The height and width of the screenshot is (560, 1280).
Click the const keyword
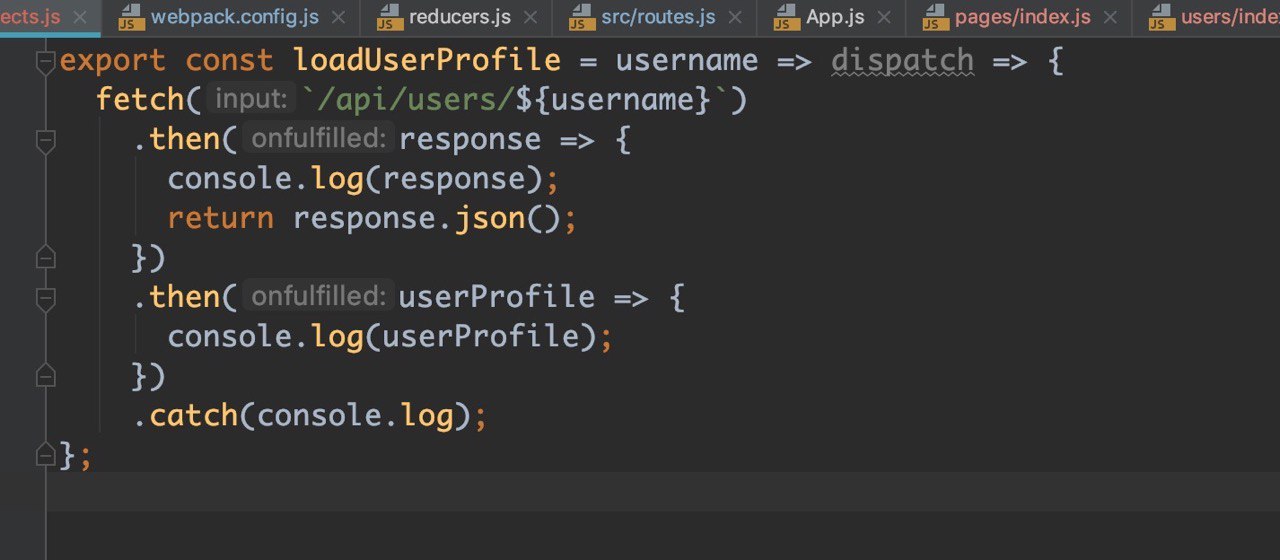point(229,61)
